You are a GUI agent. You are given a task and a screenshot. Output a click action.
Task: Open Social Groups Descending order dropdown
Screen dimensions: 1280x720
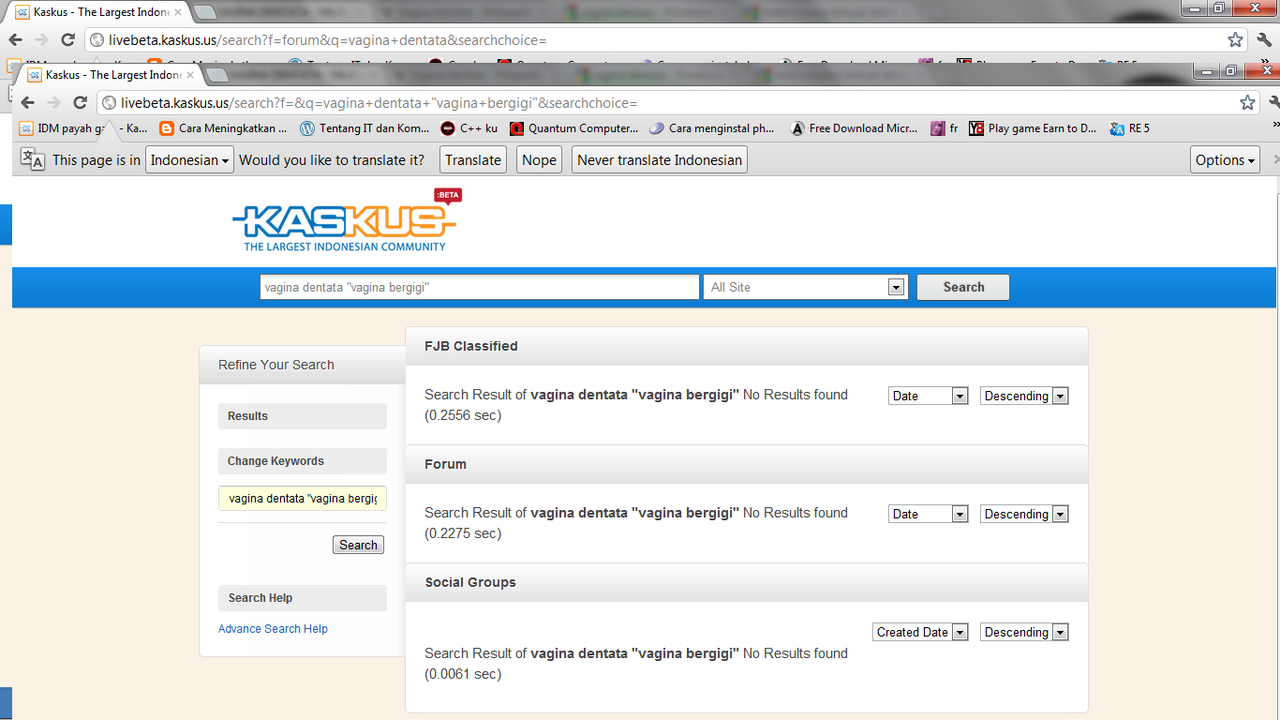click(x=1024, y=632)
